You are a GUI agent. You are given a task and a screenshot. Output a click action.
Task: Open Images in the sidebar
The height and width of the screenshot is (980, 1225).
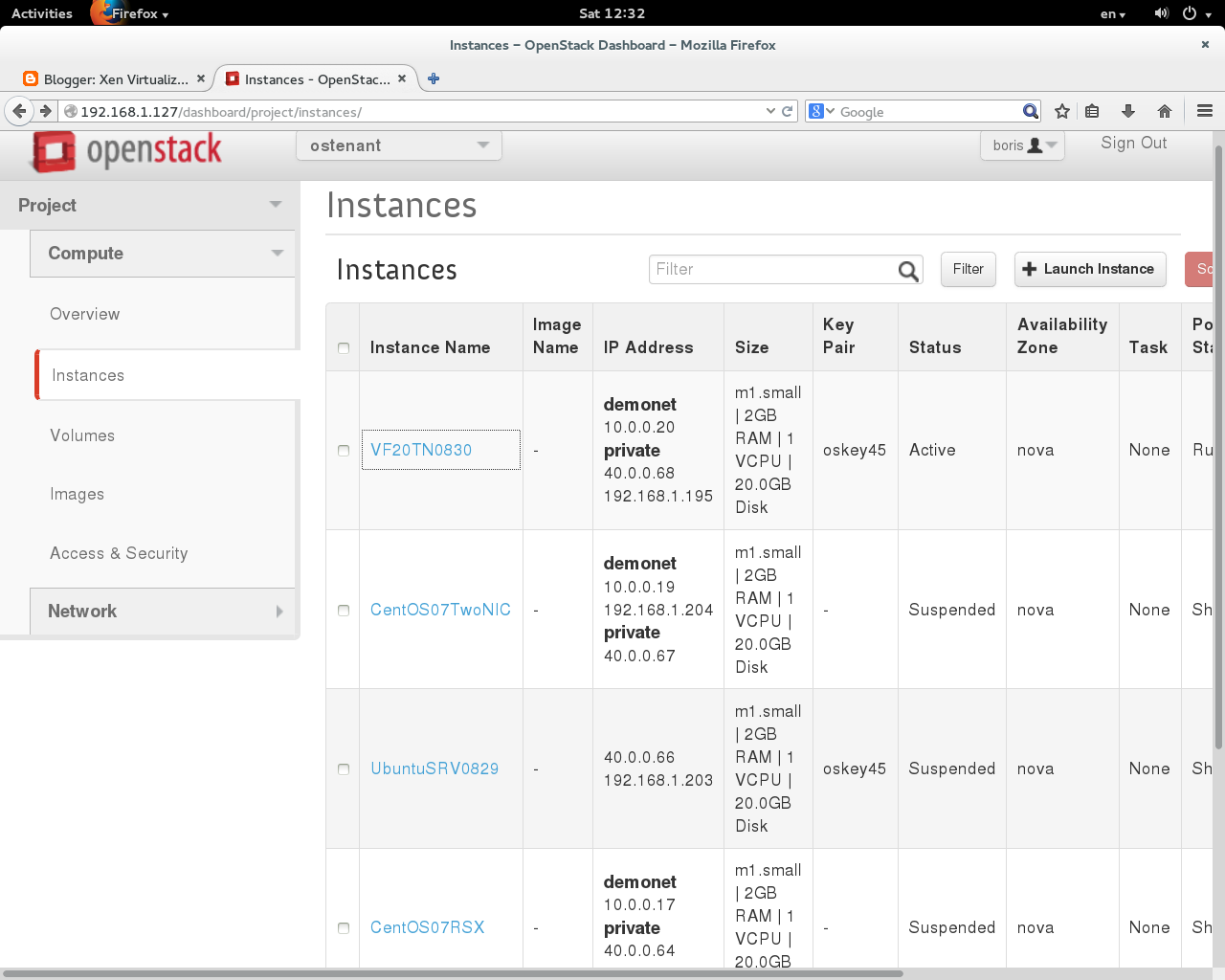point(78,494)
